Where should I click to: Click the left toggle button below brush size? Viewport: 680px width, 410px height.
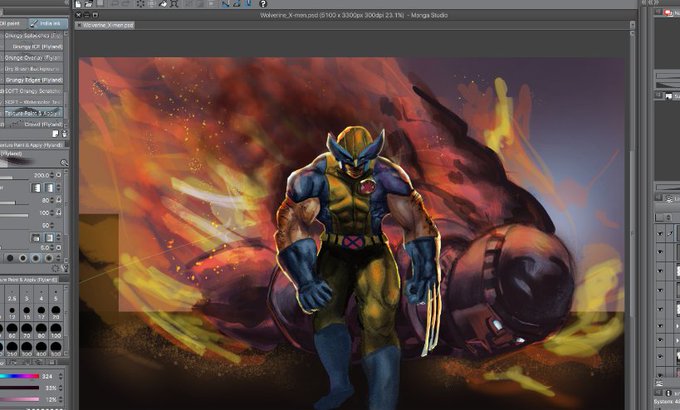[x=36, y=188]
